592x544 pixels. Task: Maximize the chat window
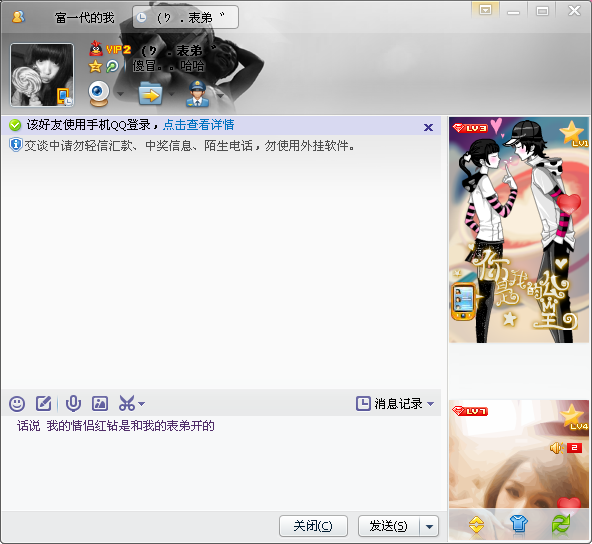[543, 11]
